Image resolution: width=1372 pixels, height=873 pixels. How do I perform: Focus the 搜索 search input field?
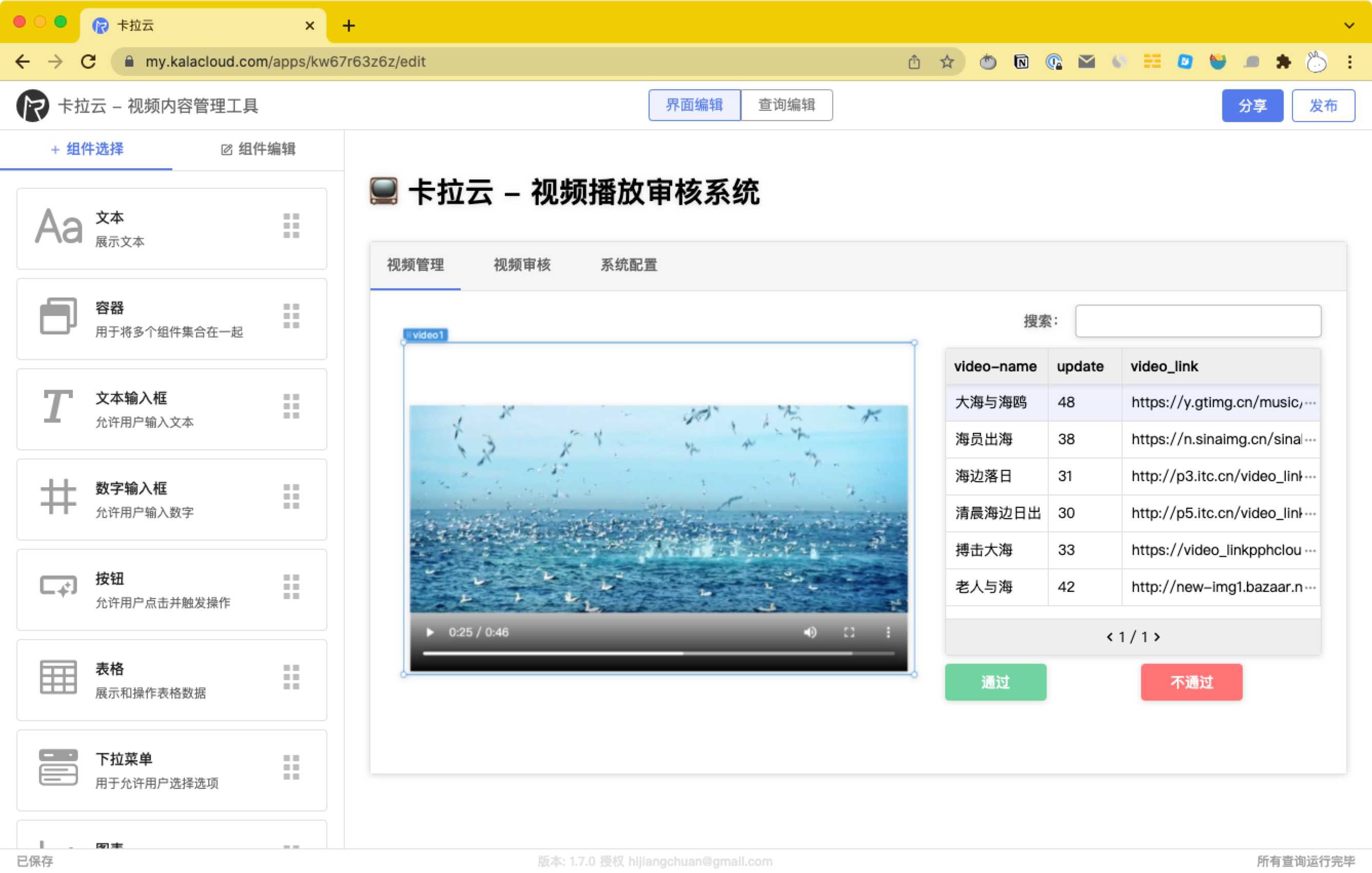(x=1198, y=321)
